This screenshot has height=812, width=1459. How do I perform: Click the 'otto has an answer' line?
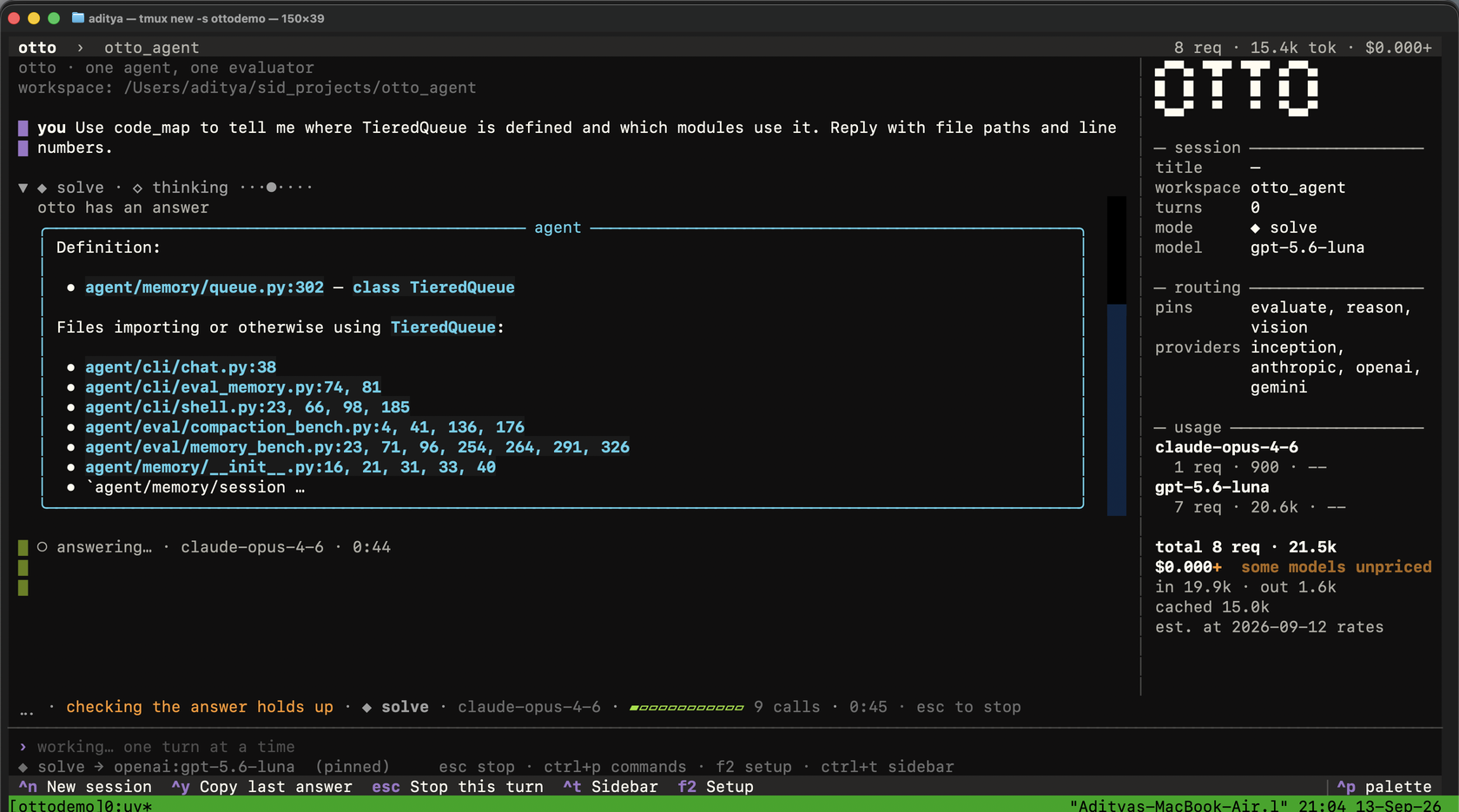pos(123,208)
